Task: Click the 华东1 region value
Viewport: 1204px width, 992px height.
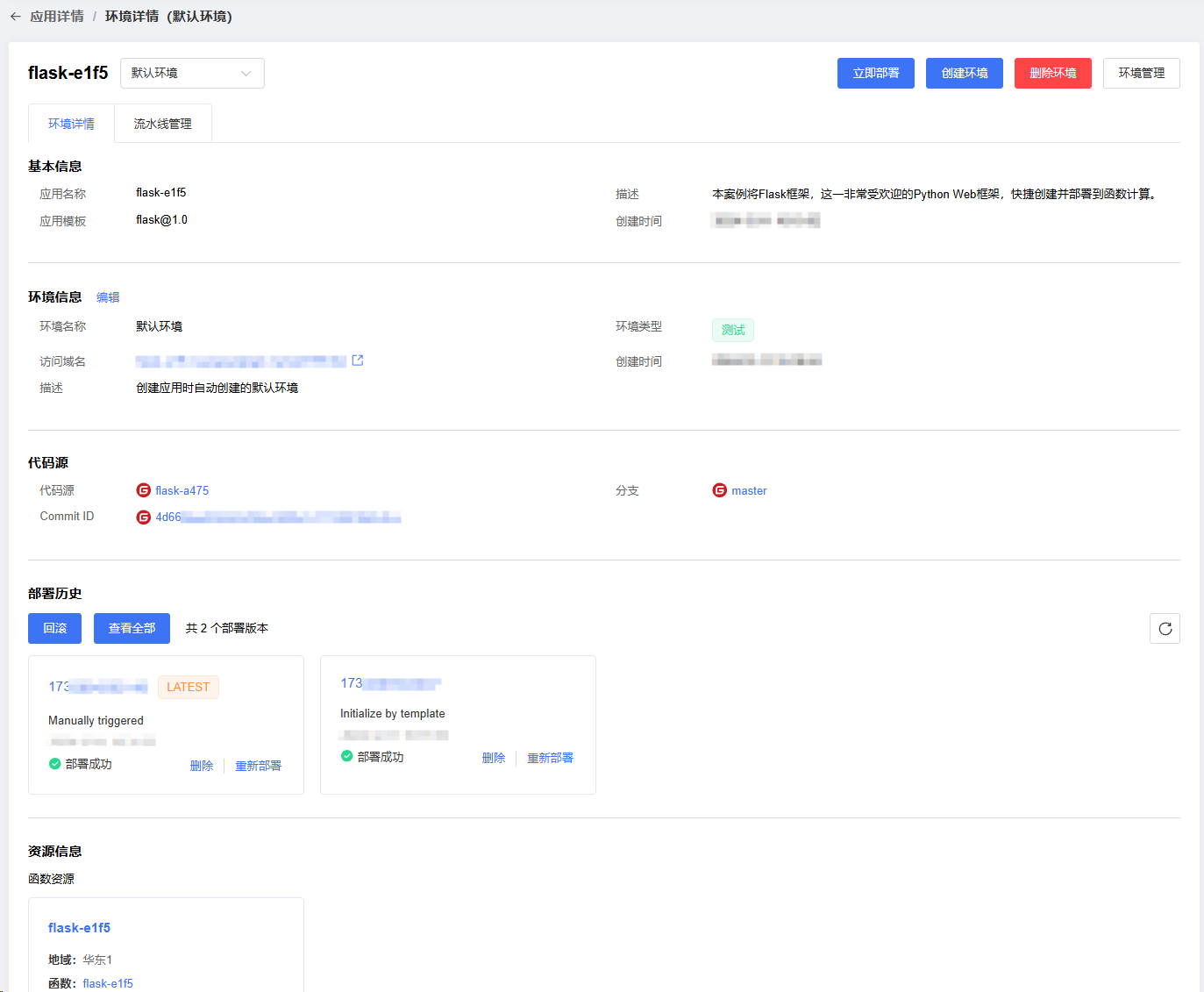Action: point(97,960)
